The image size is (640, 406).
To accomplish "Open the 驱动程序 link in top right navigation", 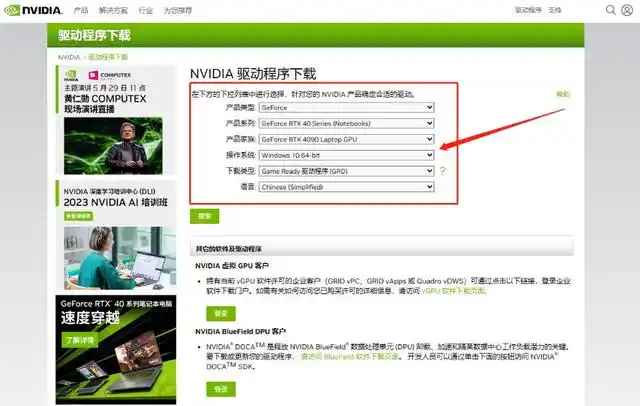I will [x=528, y=10].
